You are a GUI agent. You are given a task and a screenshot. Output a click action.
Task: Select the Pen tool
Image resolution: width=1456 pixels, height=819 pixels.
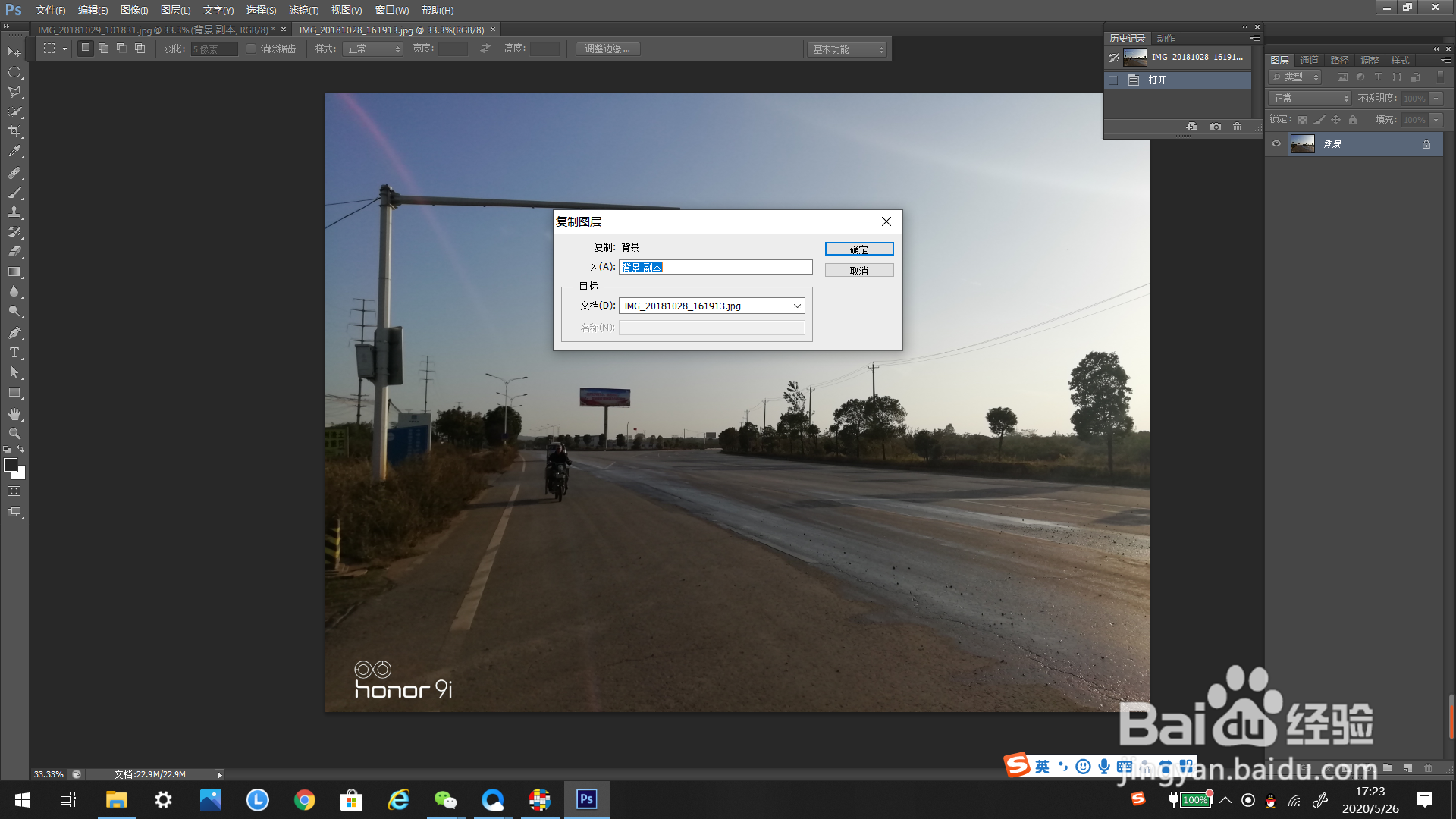coord(14,333)
